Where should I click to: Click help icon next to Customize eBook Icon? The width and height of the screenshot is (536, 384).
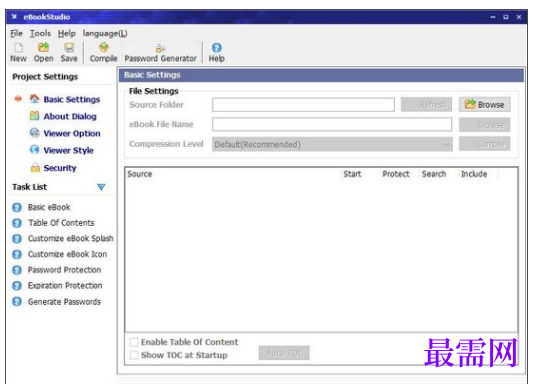[x=17, y=254]
